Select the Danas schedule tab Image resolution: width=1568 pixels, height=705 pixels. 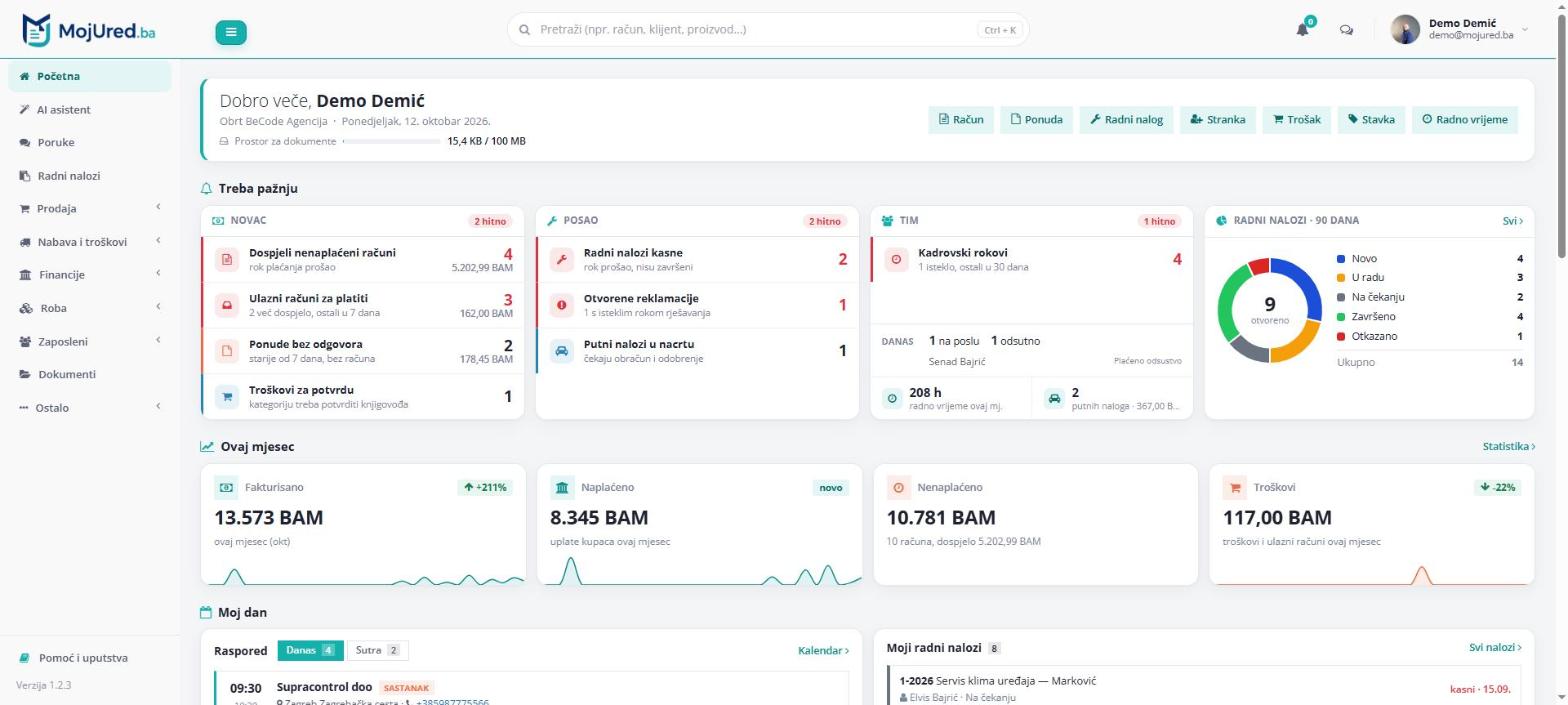310,651
